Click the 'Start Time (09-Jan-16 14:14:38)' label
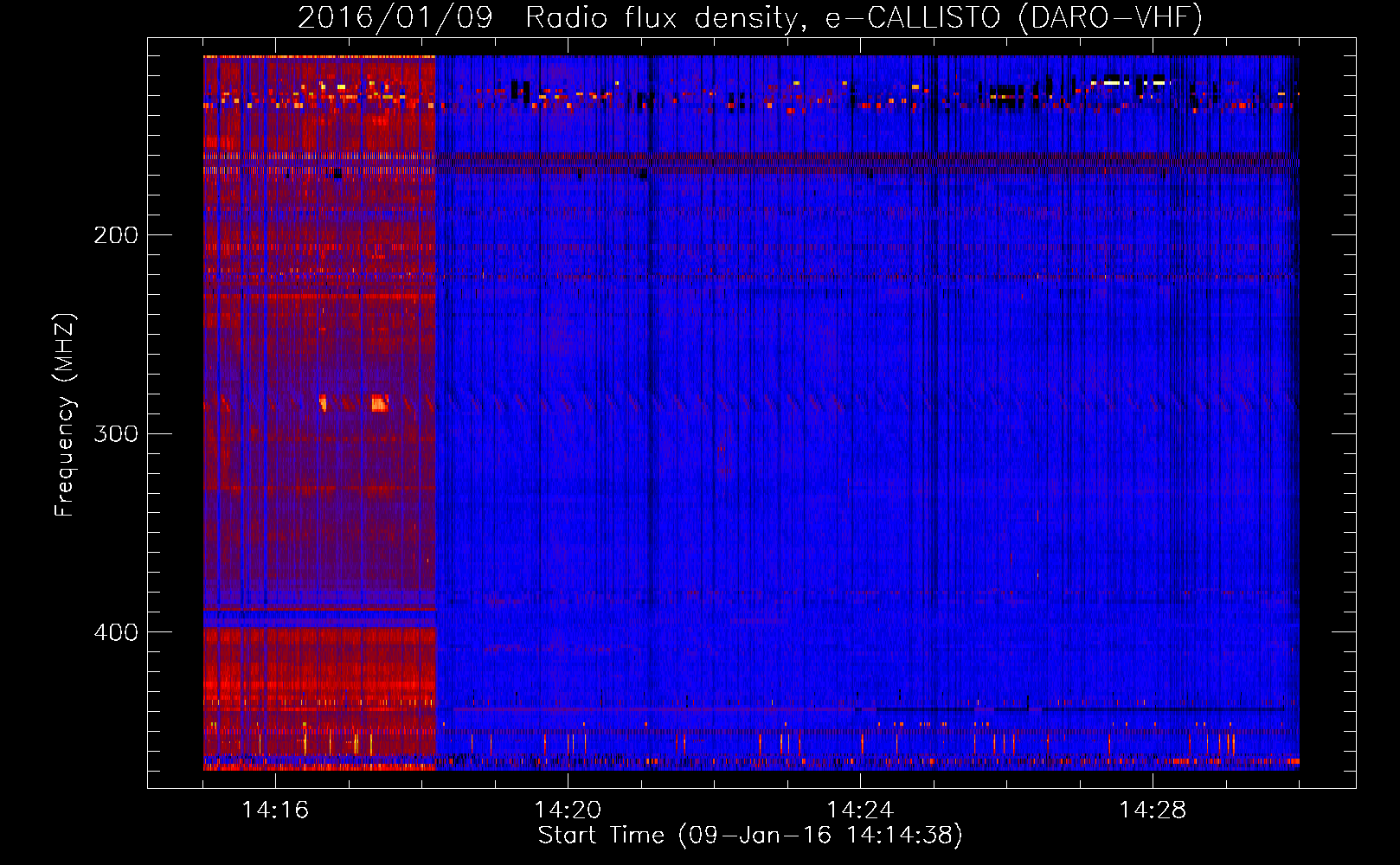Image resolution: width=1400 pixels, height=865 pixels. click(x=750, y=836)
